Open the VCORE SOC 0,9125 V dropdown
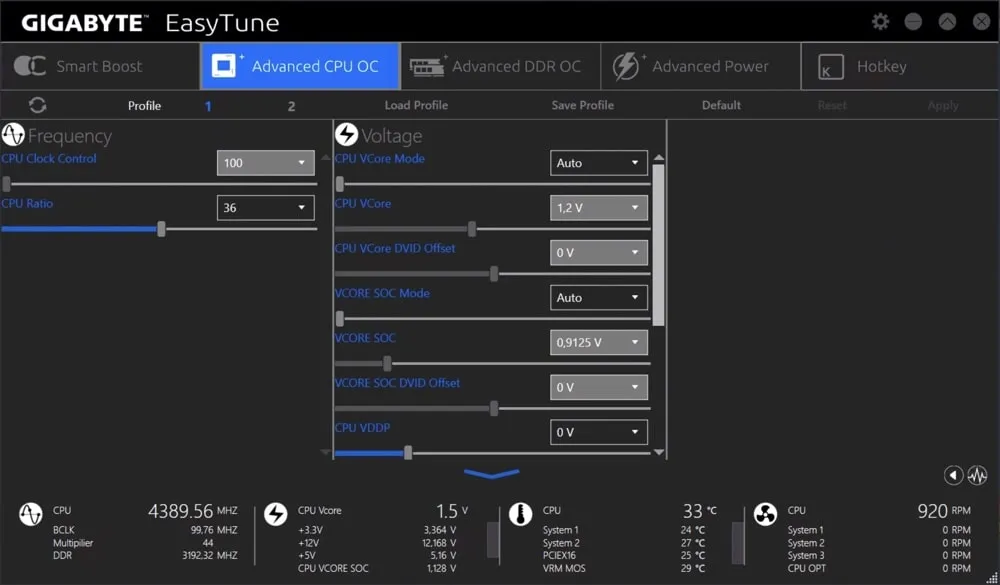The image size is (1000, 585). (x=599, y=343)
